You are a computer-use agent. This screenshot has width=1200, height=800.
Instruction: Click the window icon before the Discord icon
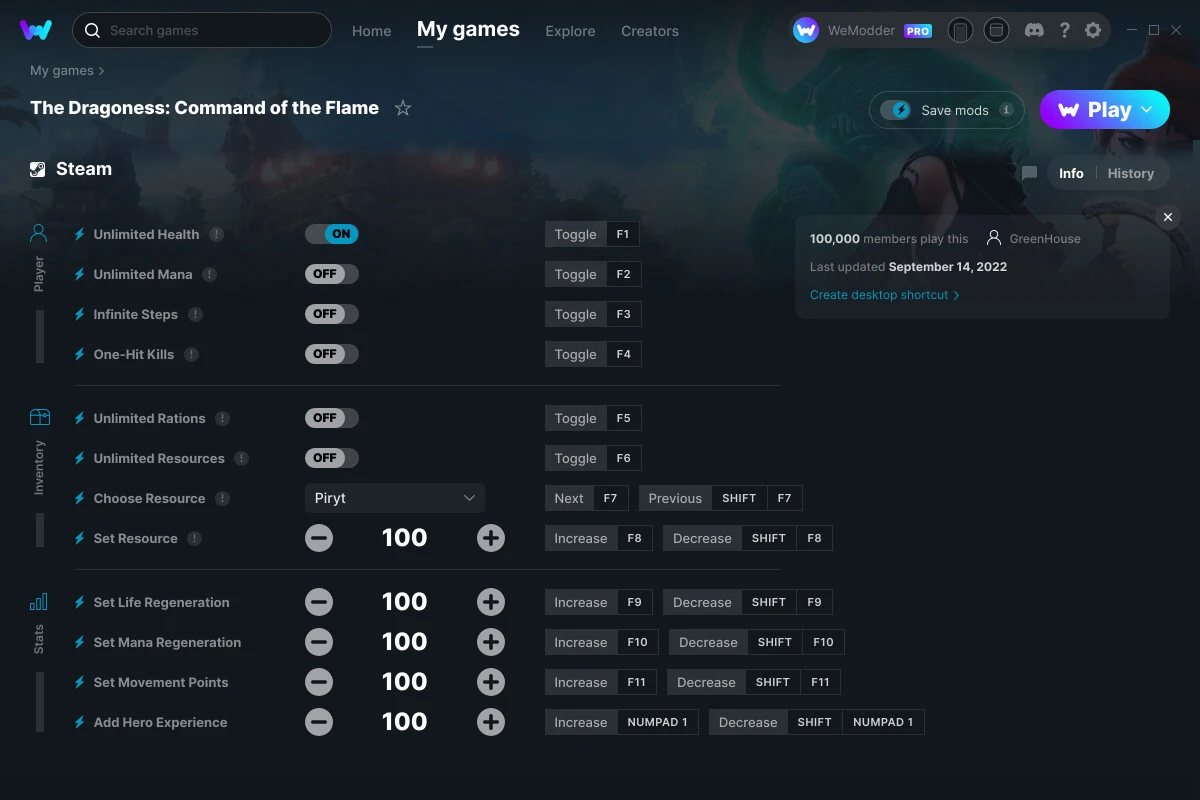coord(996,31)
